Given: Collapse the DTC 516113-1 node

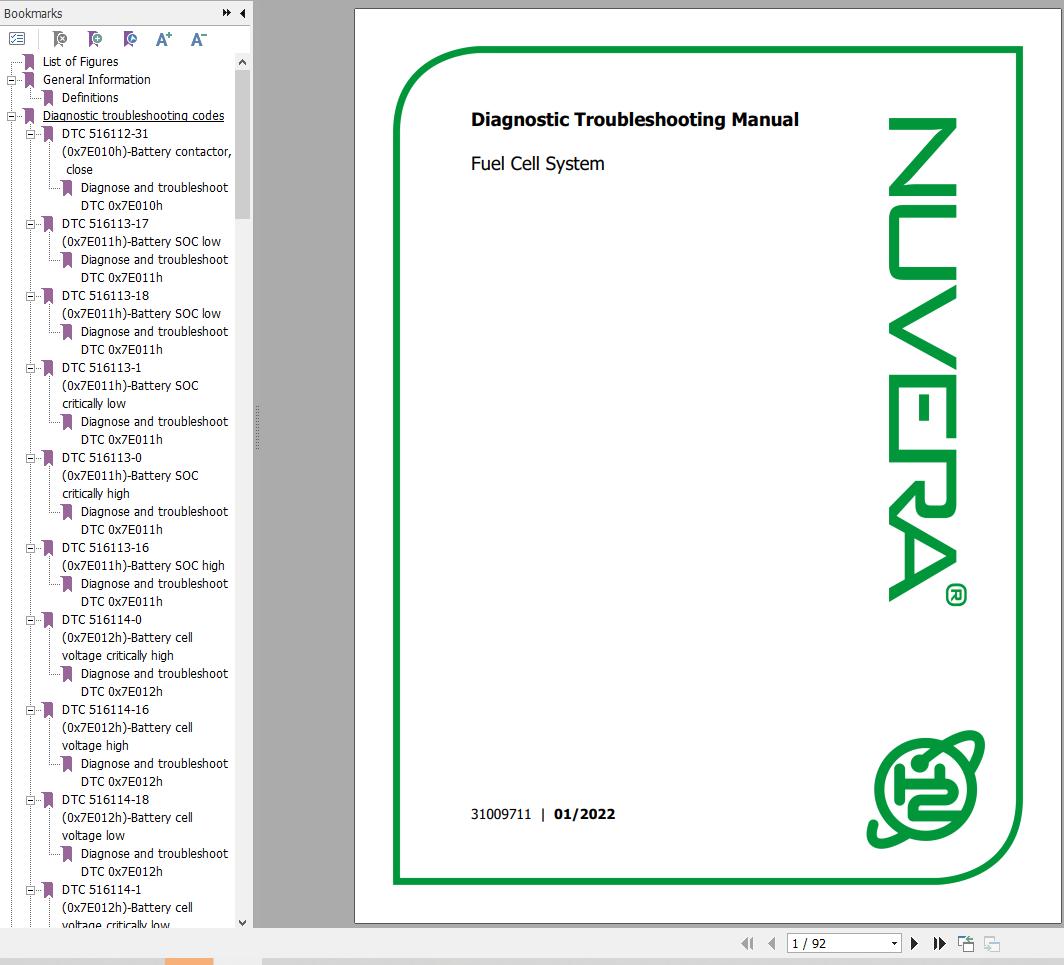Looking at the screenshot, I should pos(30,368).
